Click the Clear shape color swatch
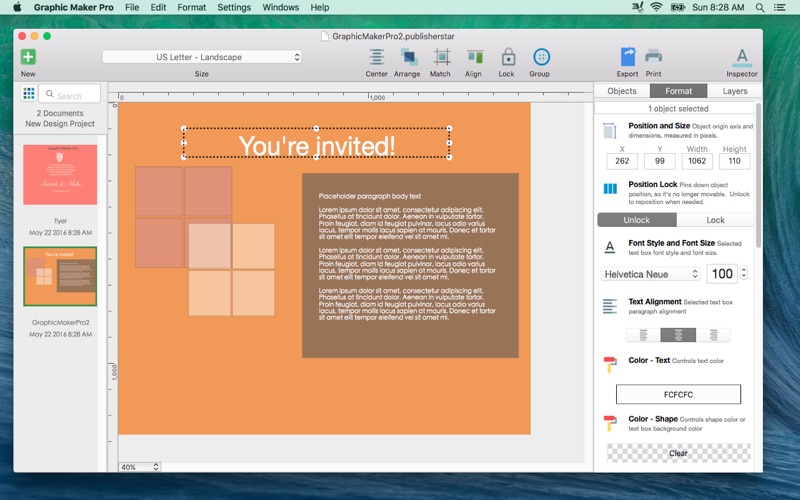The height and width of the screenshot is (500, 800). [x=679, y=453]
